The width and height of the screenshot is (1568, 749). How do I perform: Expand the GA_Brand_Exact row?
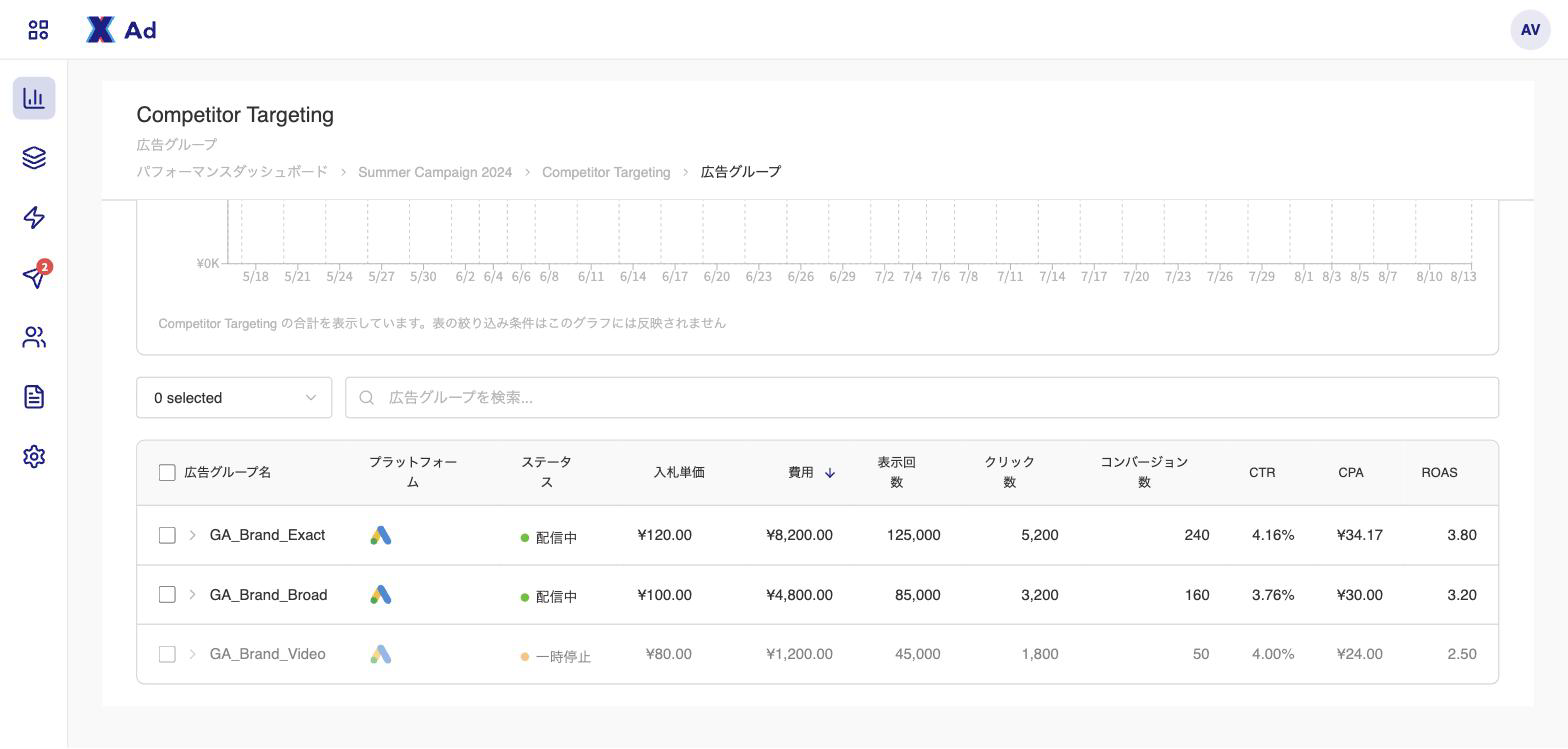point(192,535)
